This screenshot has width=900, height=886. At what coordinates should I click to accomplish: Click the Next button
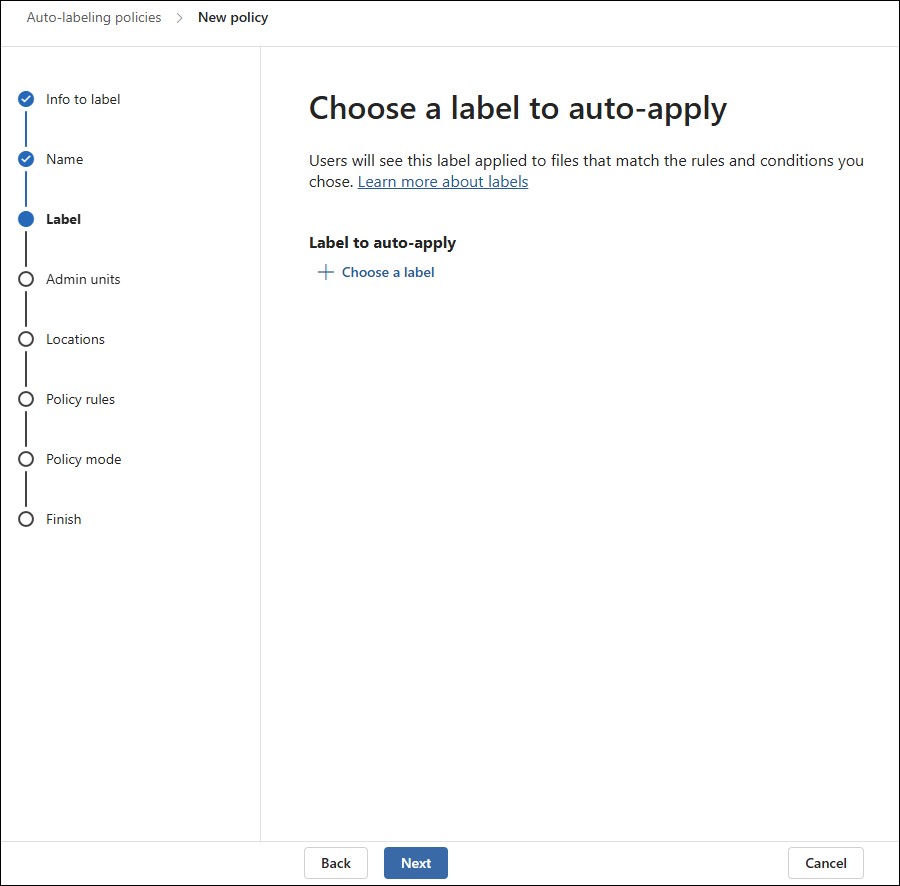tap(416, 862)
